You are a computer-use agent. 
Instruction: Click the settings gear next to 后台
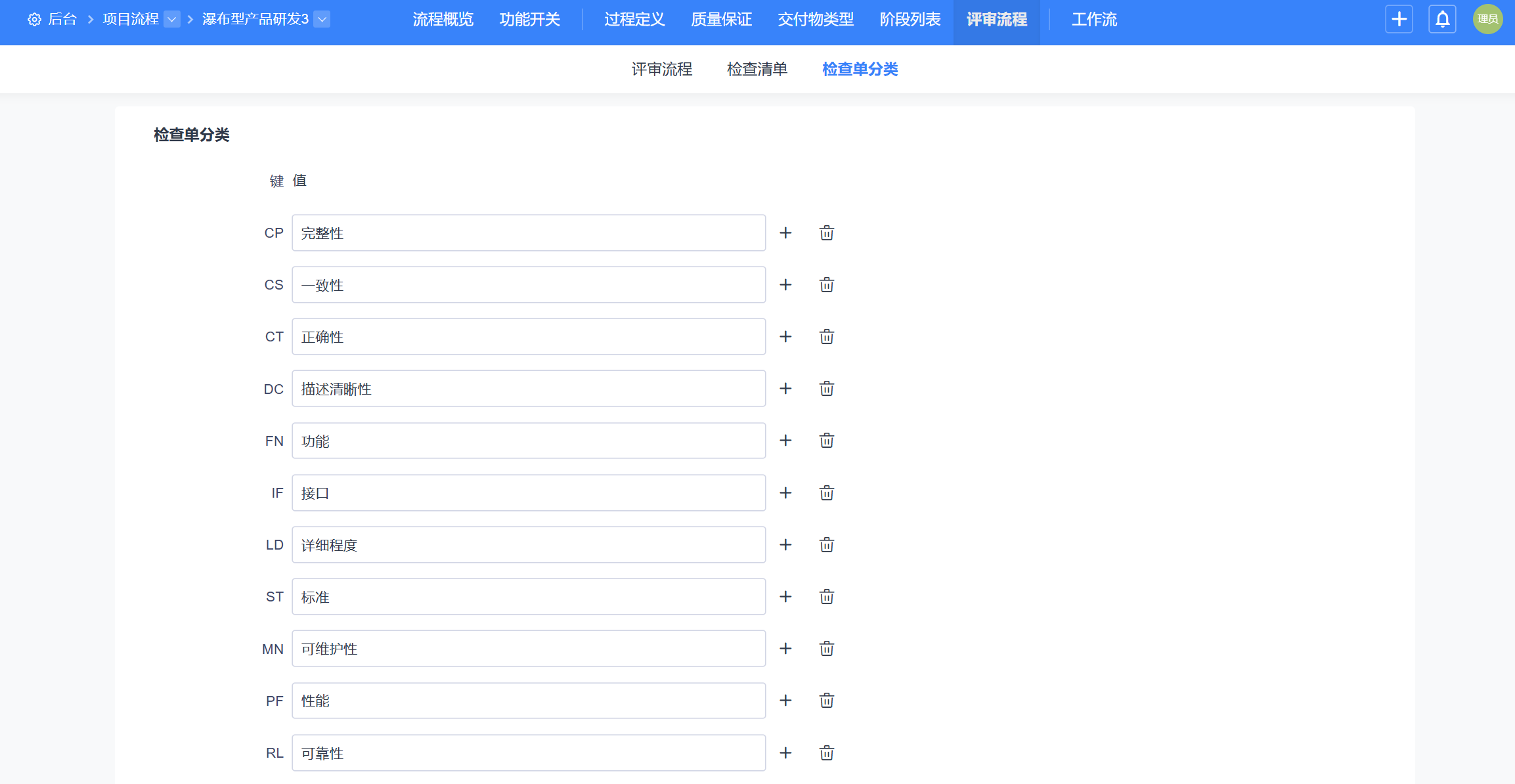(x=34, y=20)
